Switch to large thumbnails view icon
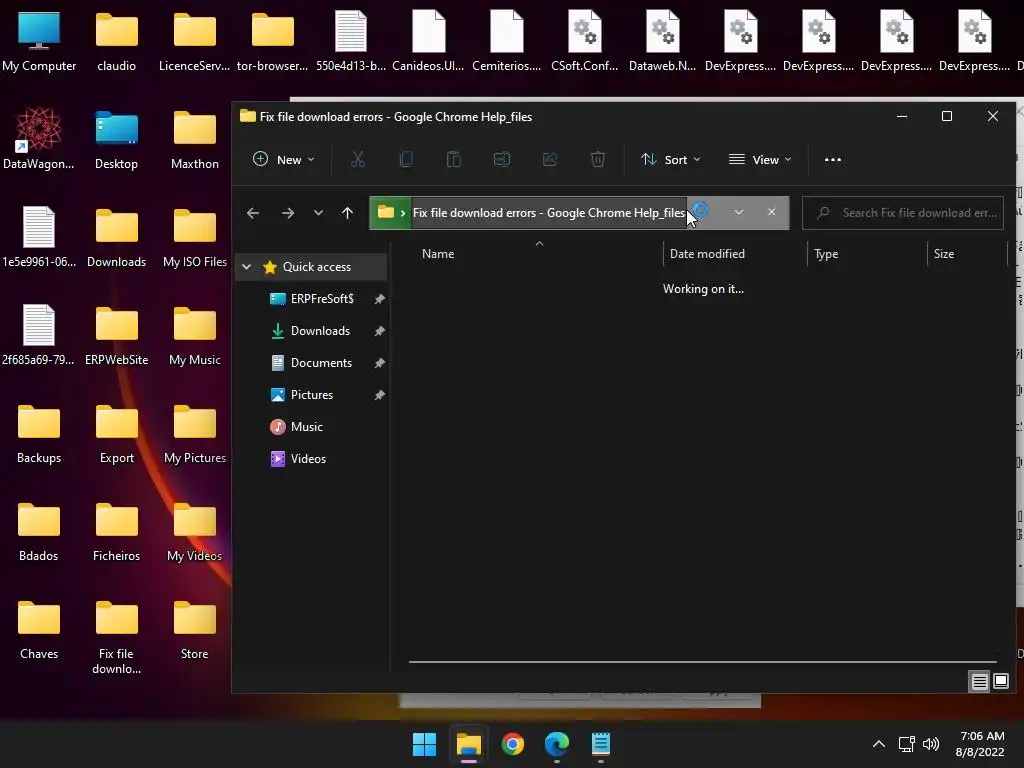This screenshot has height=768, width=1024. (x=1000, y=682)
